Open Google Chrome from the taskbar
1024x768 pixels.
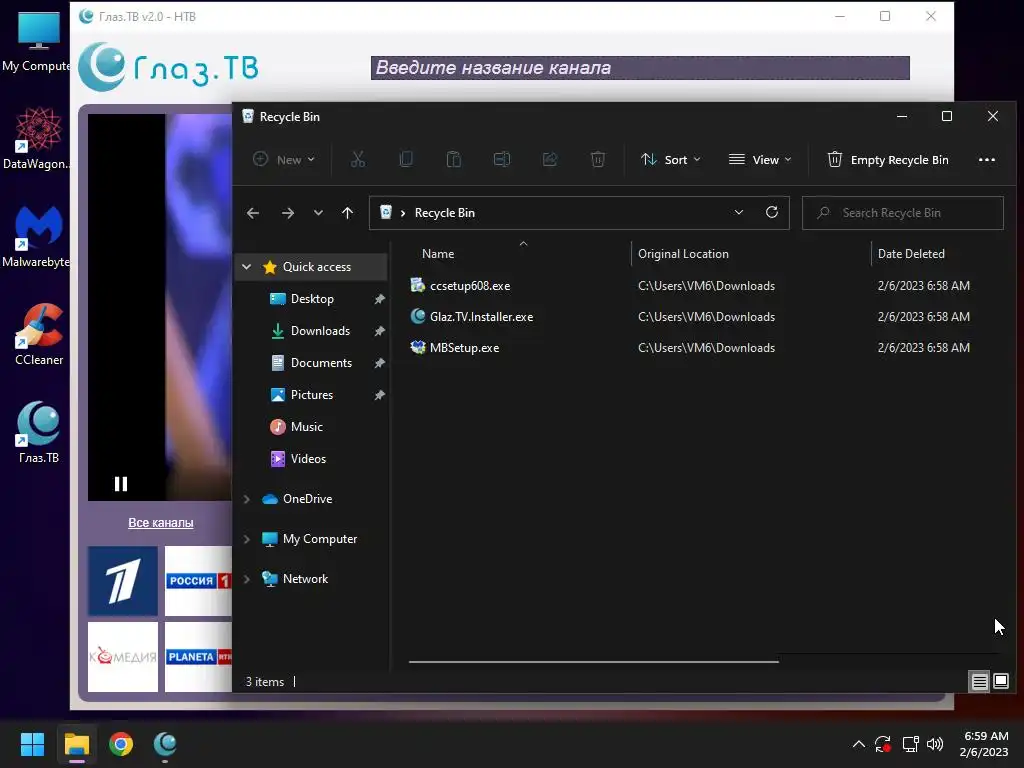tap(121, 744)
